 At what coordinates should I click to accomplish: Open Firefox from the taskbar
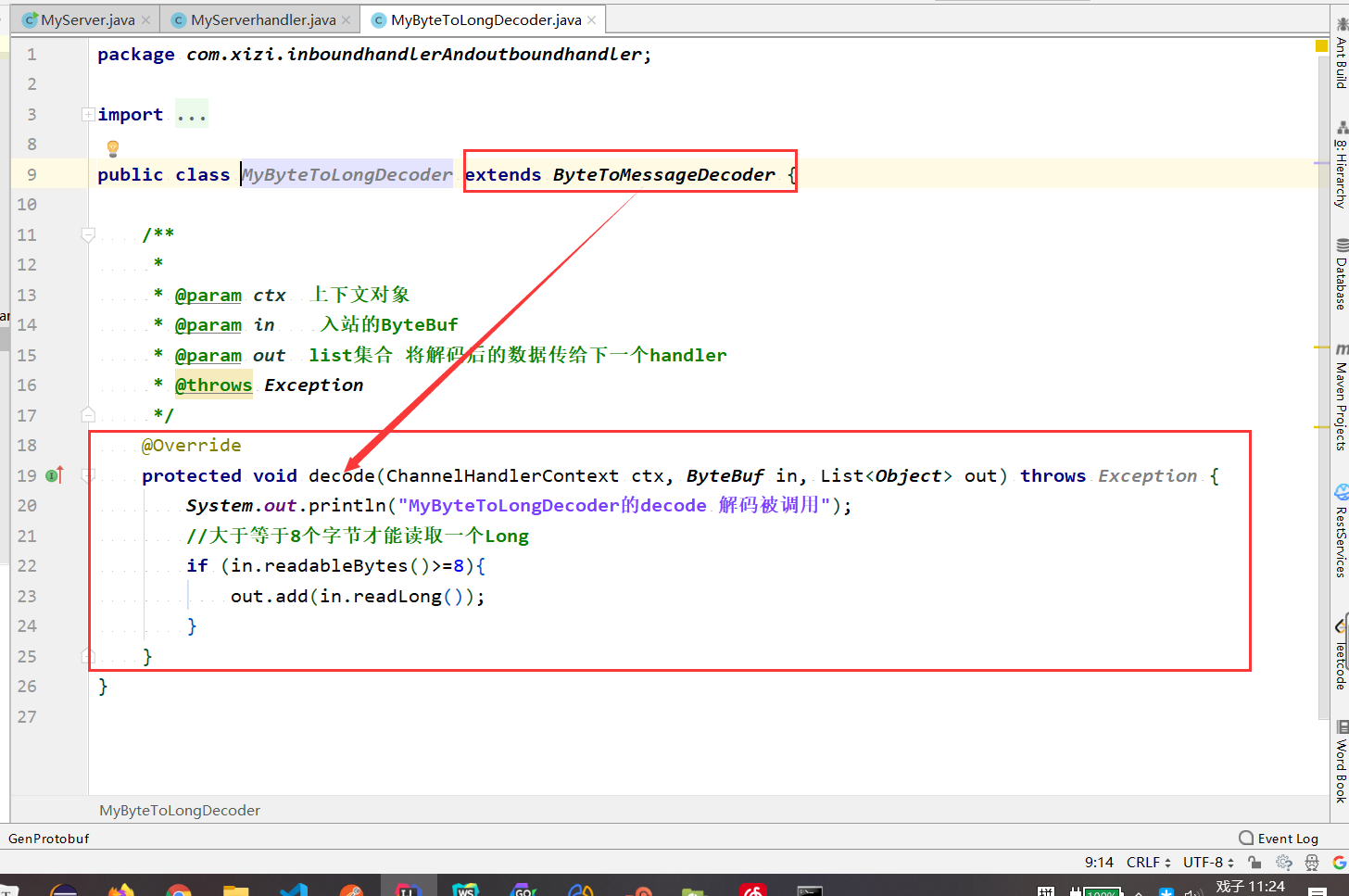[121, 890]
